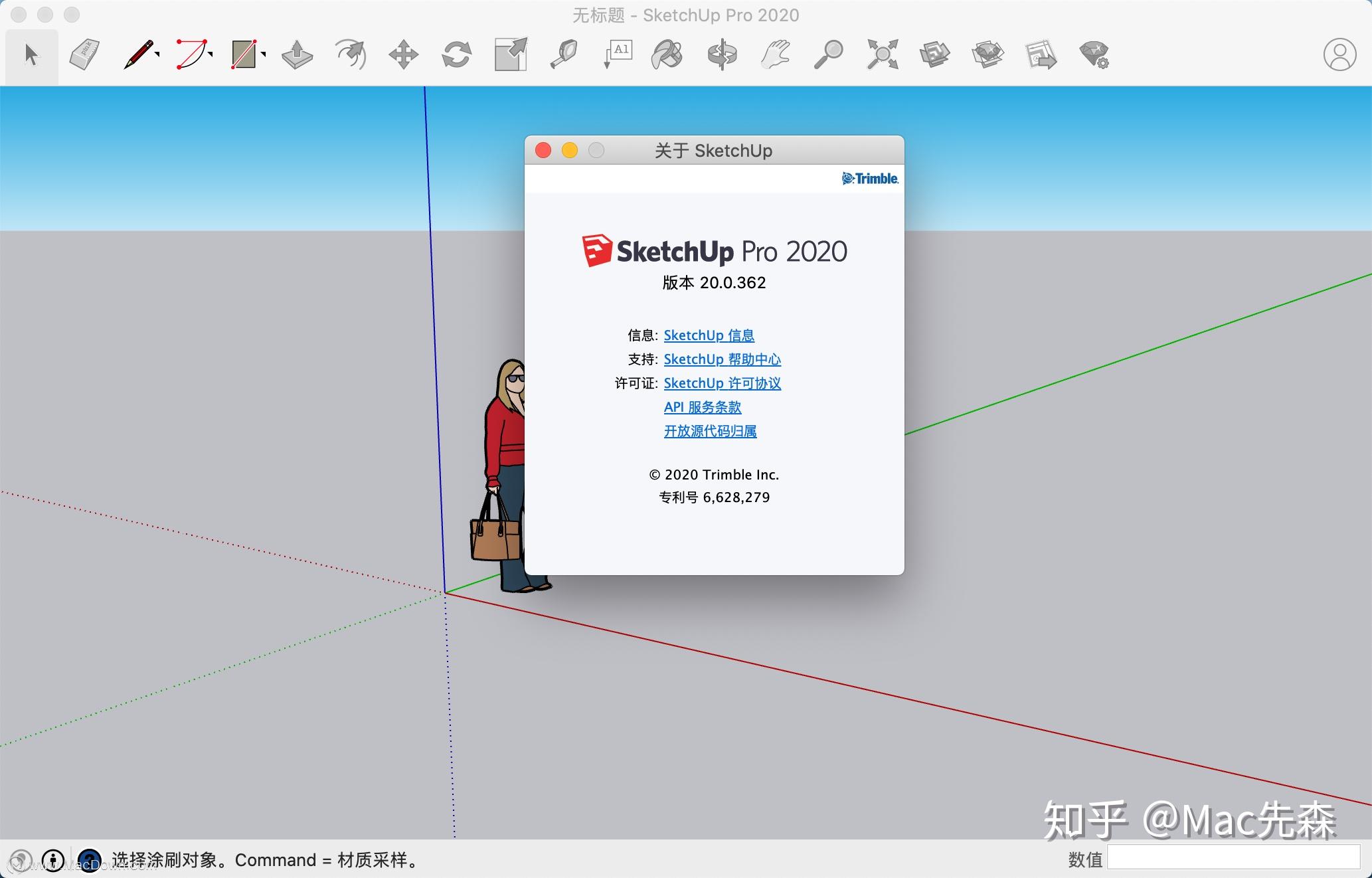Open the sign-in account avatar
Image resolution: width=1372 pixels, height=878 pixels.
pyautogui.click(x=1339, y=54)
